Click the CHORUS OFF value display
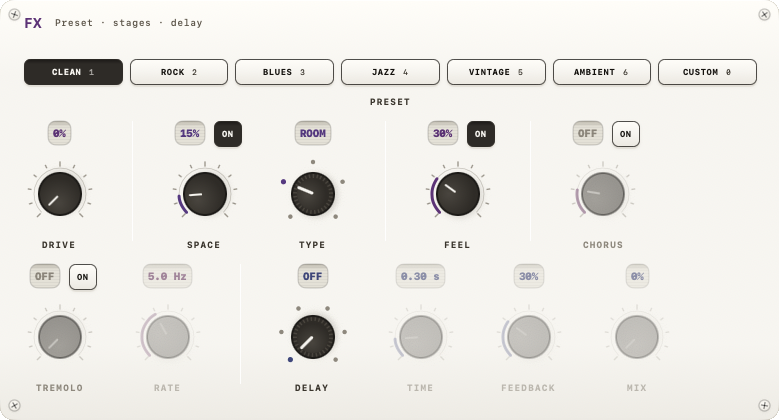Viewport: 779px width, 420px height. click(587, 133)
